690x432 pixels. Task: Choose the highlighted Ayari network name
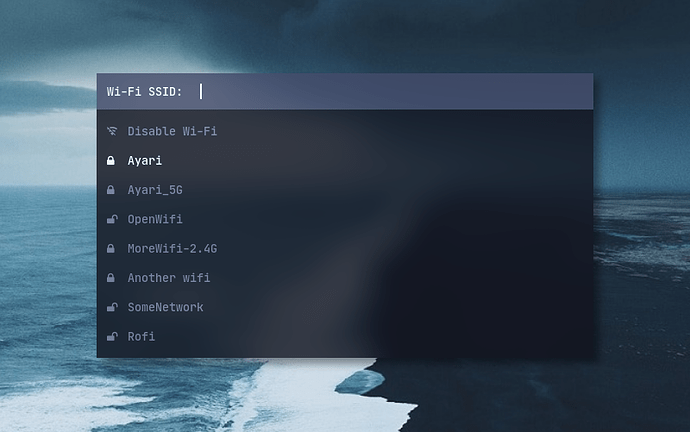145,160
